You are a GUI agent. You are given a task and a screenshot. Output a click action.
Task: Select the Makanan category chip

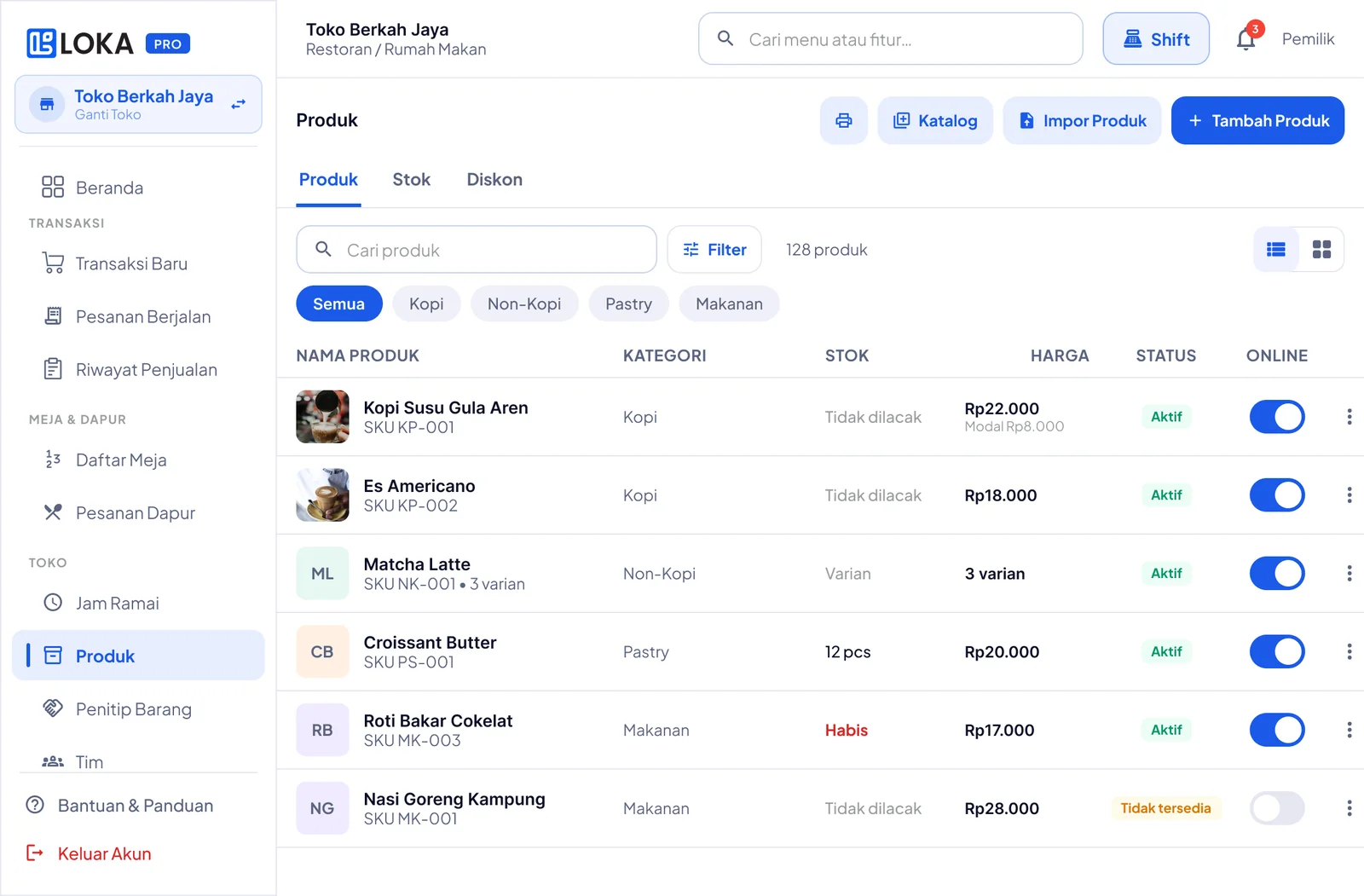[x=729, y=303]
